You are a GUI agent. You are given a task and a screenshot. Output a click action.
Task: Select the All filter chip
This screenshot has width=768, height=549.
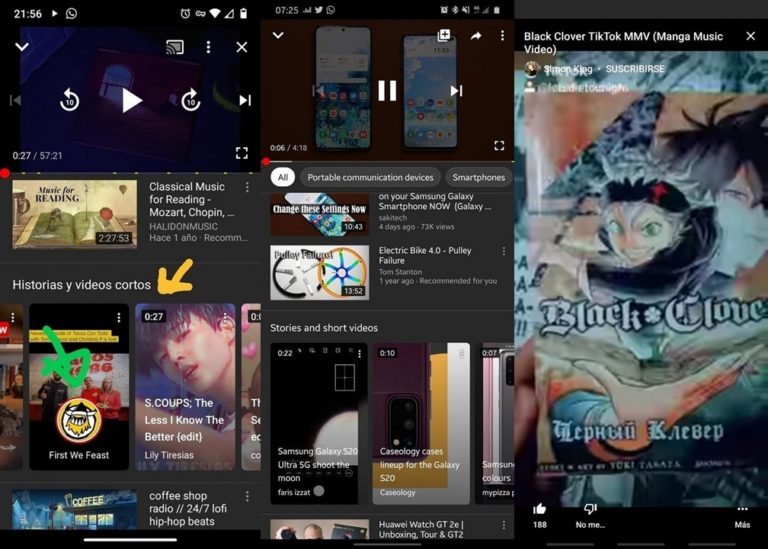(283, 177)
